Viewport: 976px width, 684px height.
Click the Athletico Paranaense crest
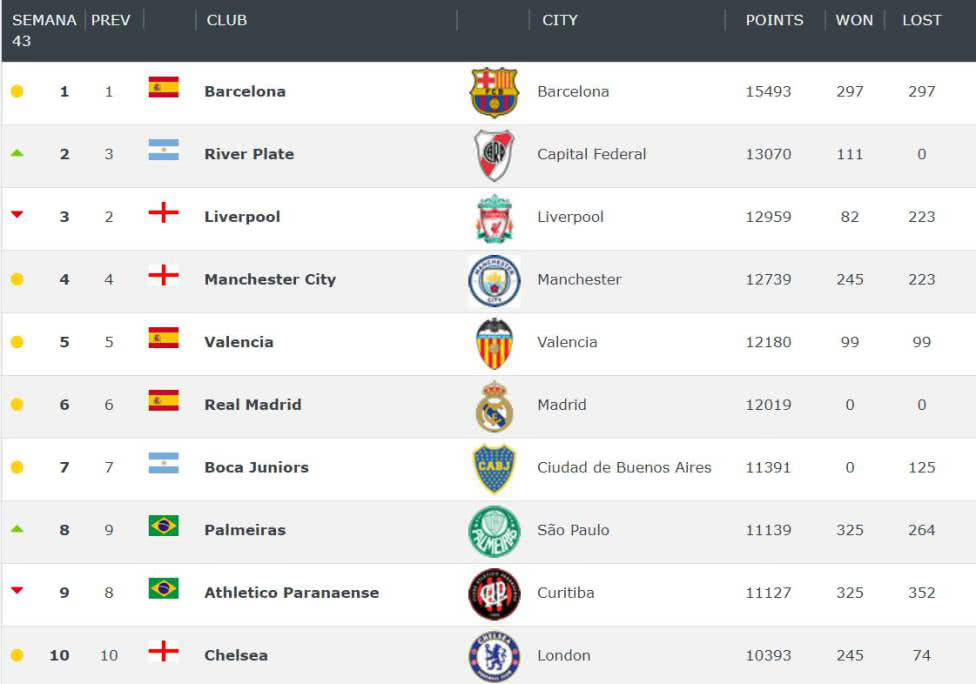494,594
